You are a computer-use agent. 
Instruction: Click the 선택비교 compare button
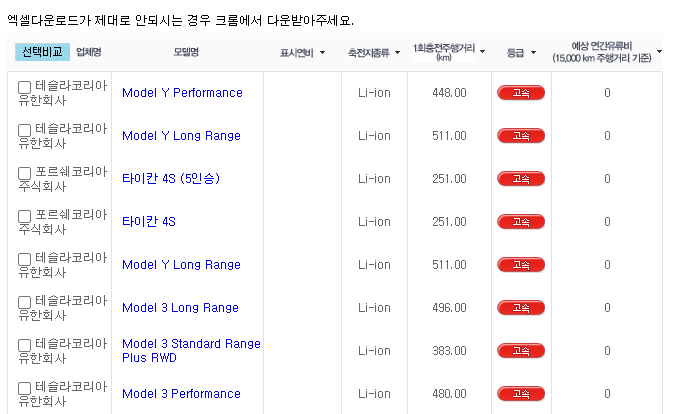[x=42, y=52]
